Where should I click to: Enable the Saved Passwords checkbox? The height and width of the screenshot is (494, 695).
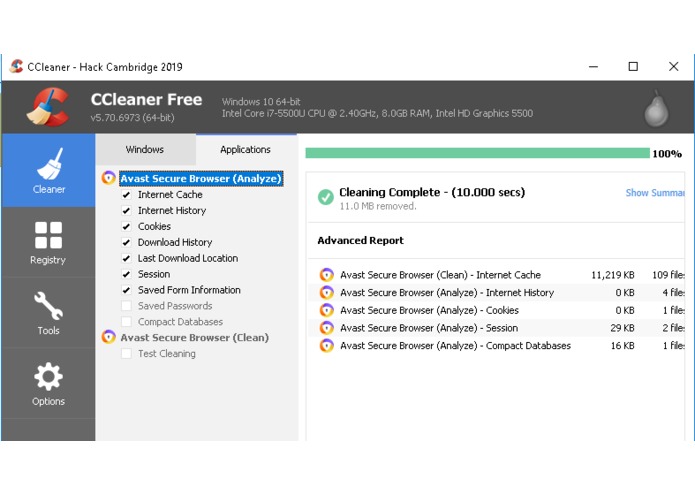coord(126,306)
